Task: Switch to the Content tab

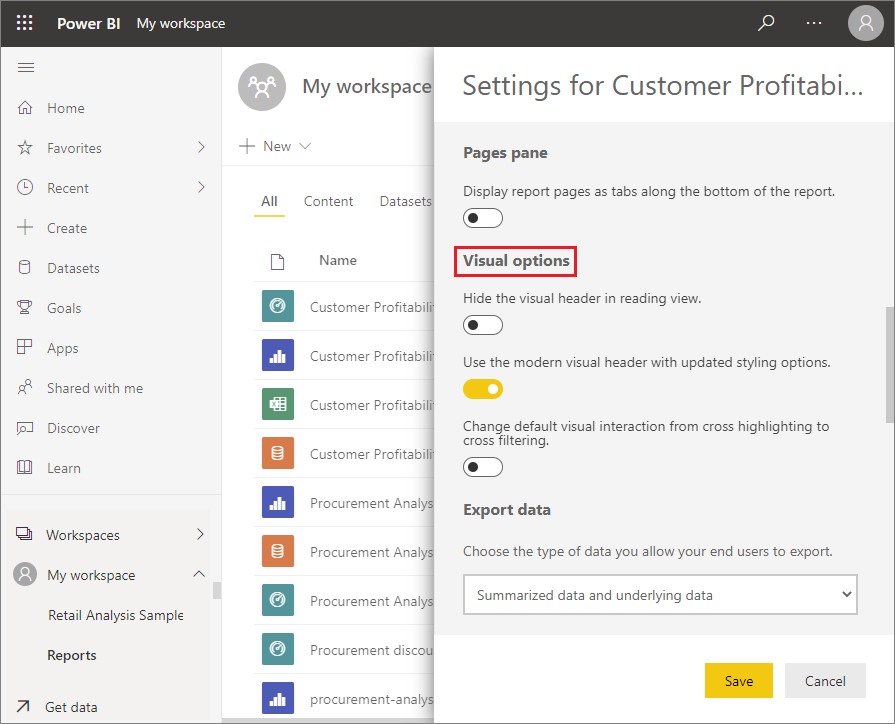Action: coord(328,202)
